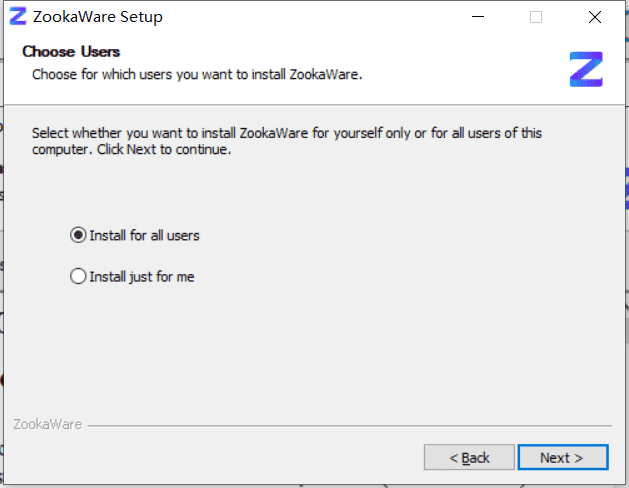Click the grey ZookaWare branding text at bottom
629x488 pixels.
coord(48,424)
